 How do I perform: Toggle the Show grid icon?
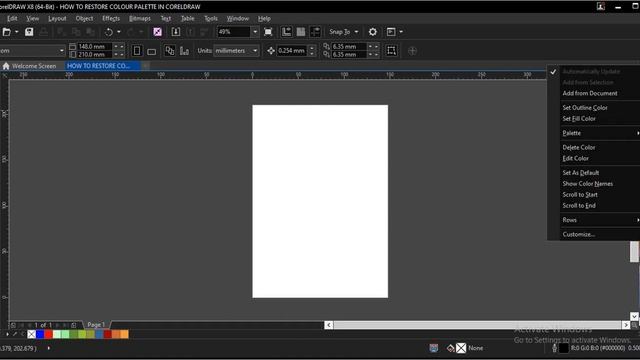301,32
